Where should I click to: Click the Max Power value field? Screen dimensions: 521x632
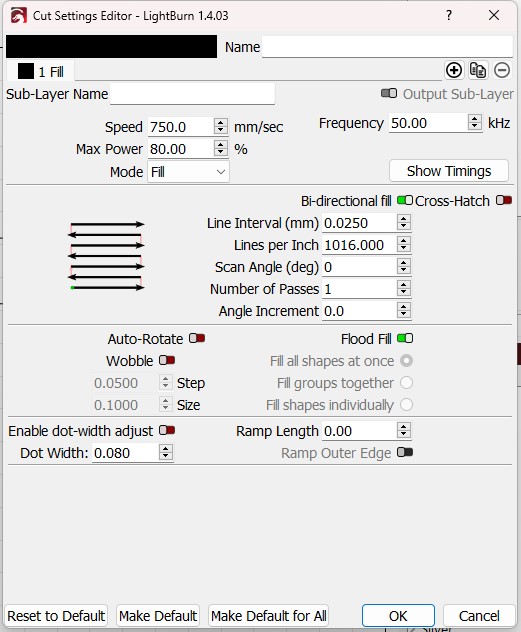181,149
